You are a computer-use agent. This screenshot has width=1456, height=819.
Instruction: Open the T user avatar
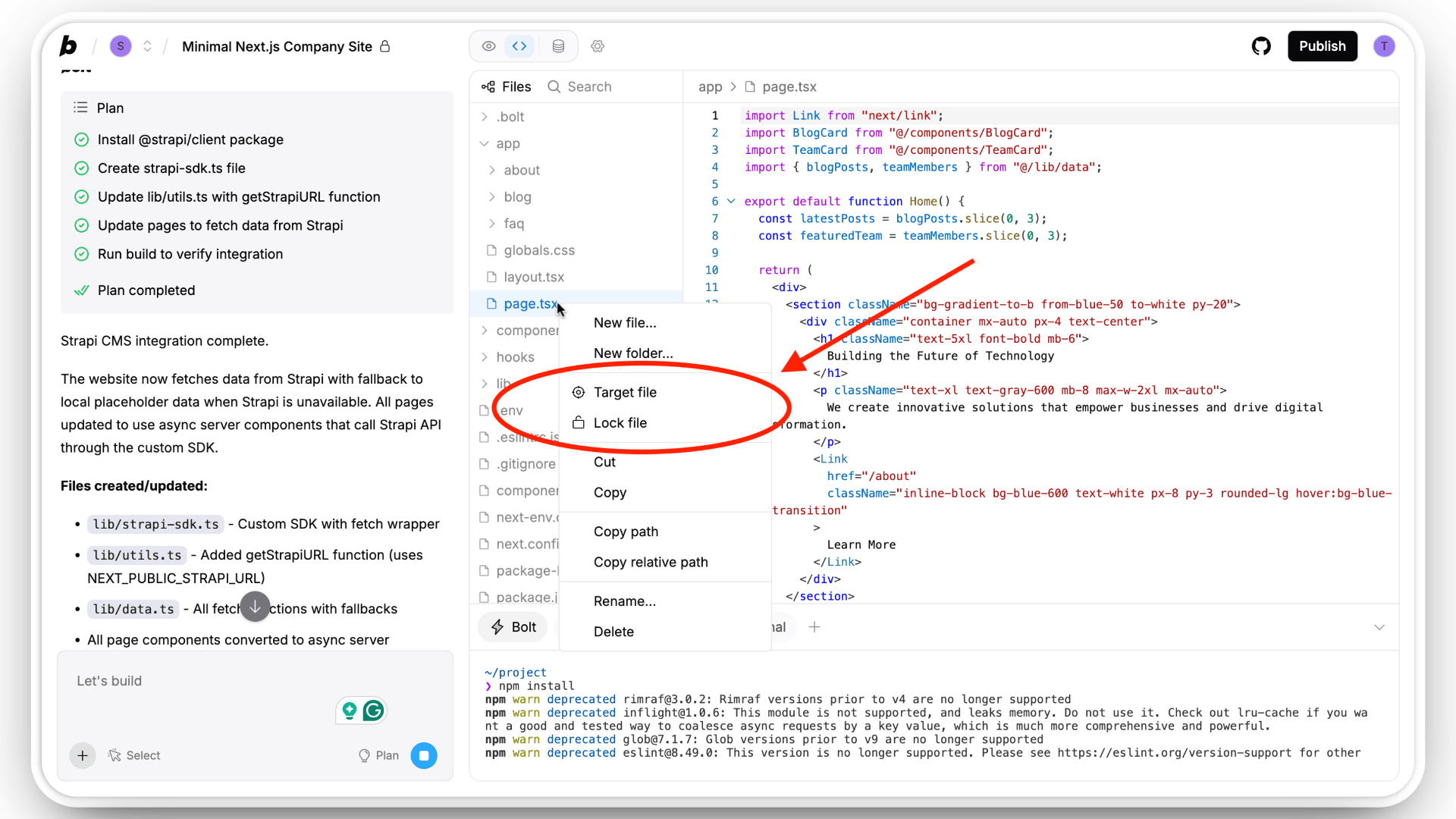point(1384,46)
